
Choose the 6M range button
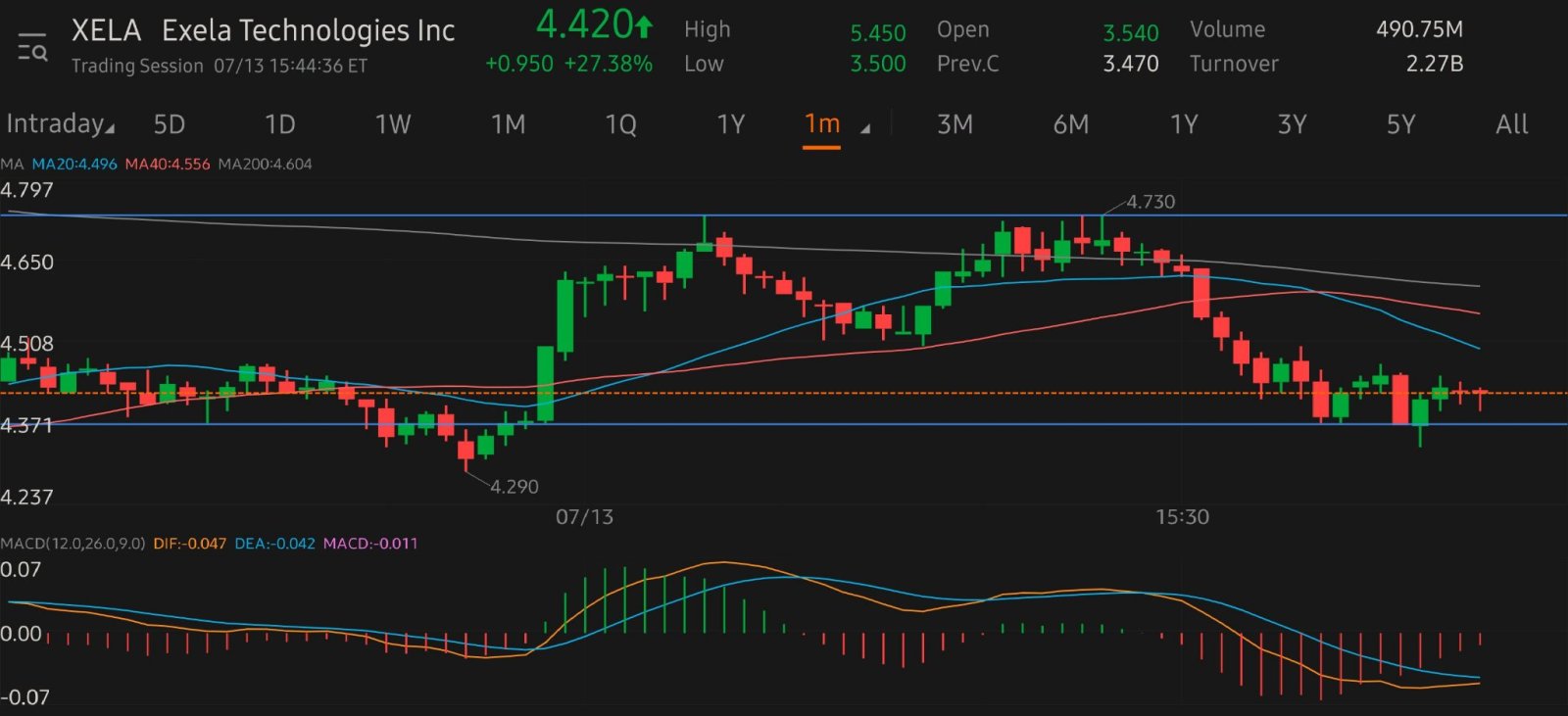point(1071,124)
